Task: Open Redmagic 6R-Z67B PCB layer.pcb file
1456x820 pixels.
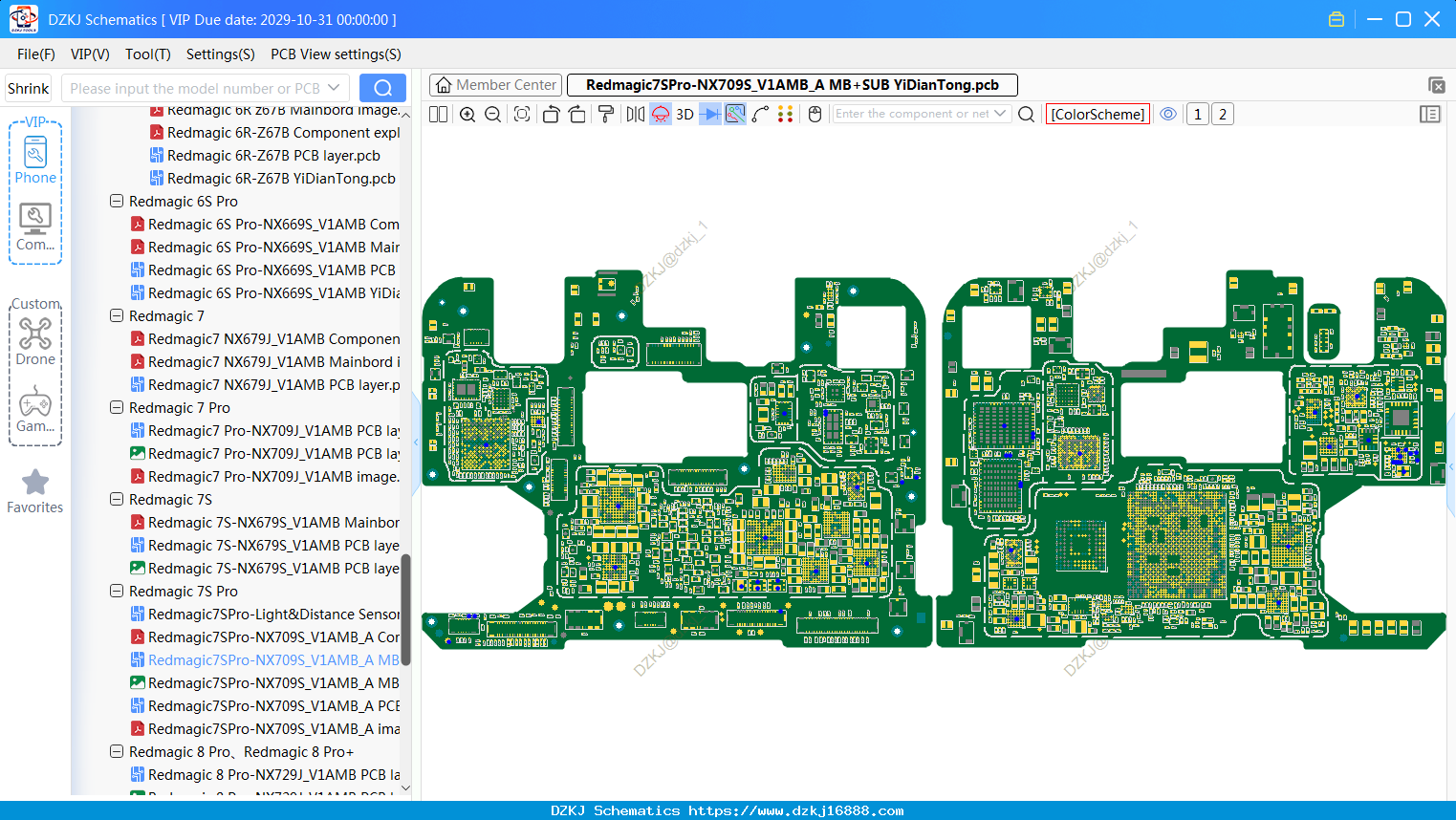Action: 274,156
